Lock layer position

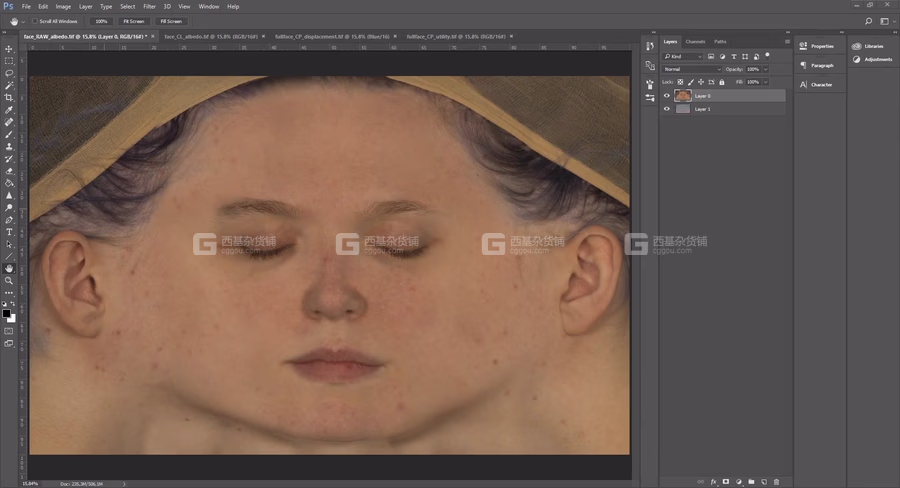(x=701, y=82)
